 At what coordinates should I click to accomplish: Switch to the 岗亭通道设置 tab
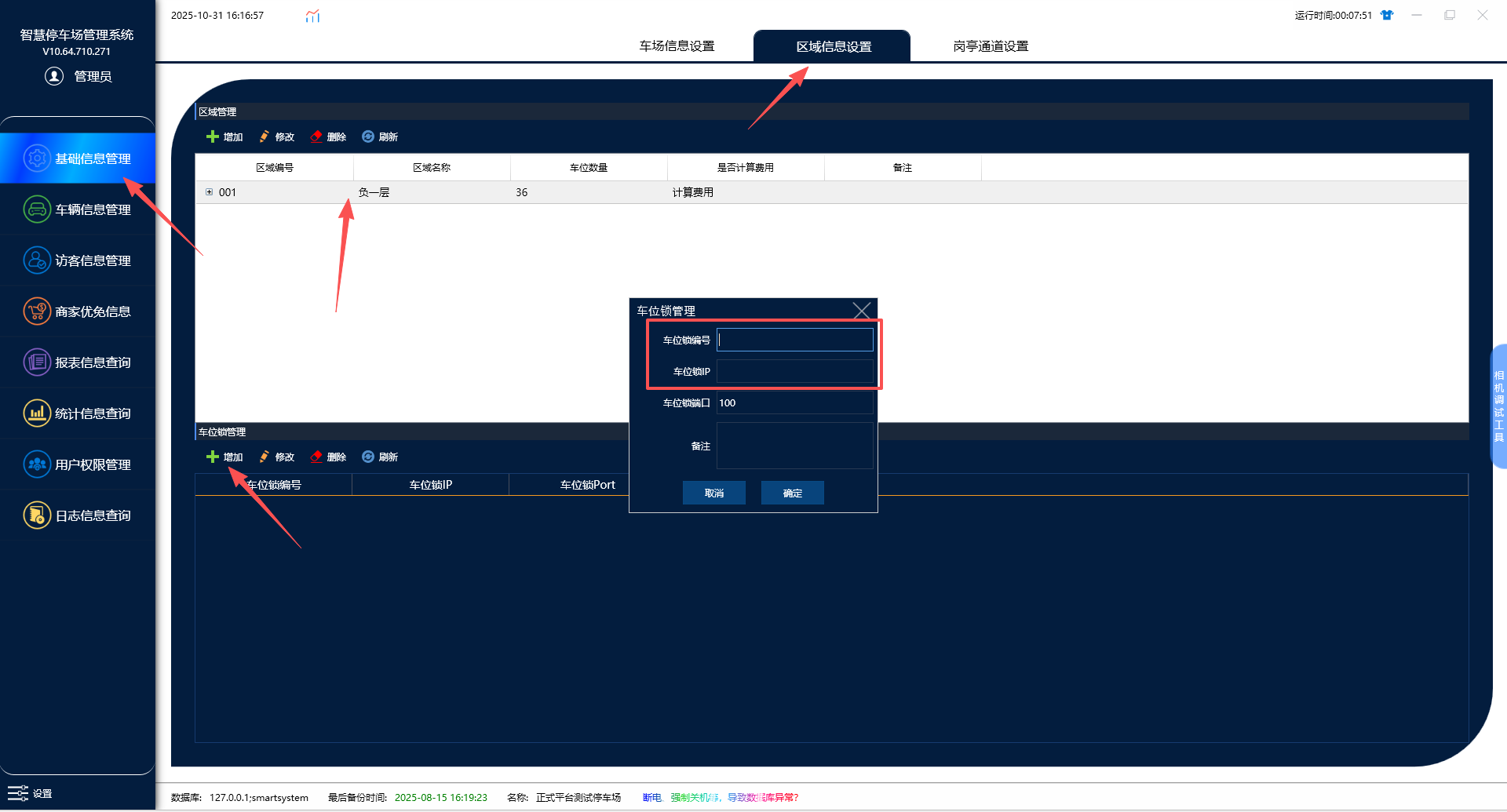click(x=991, y=46)
